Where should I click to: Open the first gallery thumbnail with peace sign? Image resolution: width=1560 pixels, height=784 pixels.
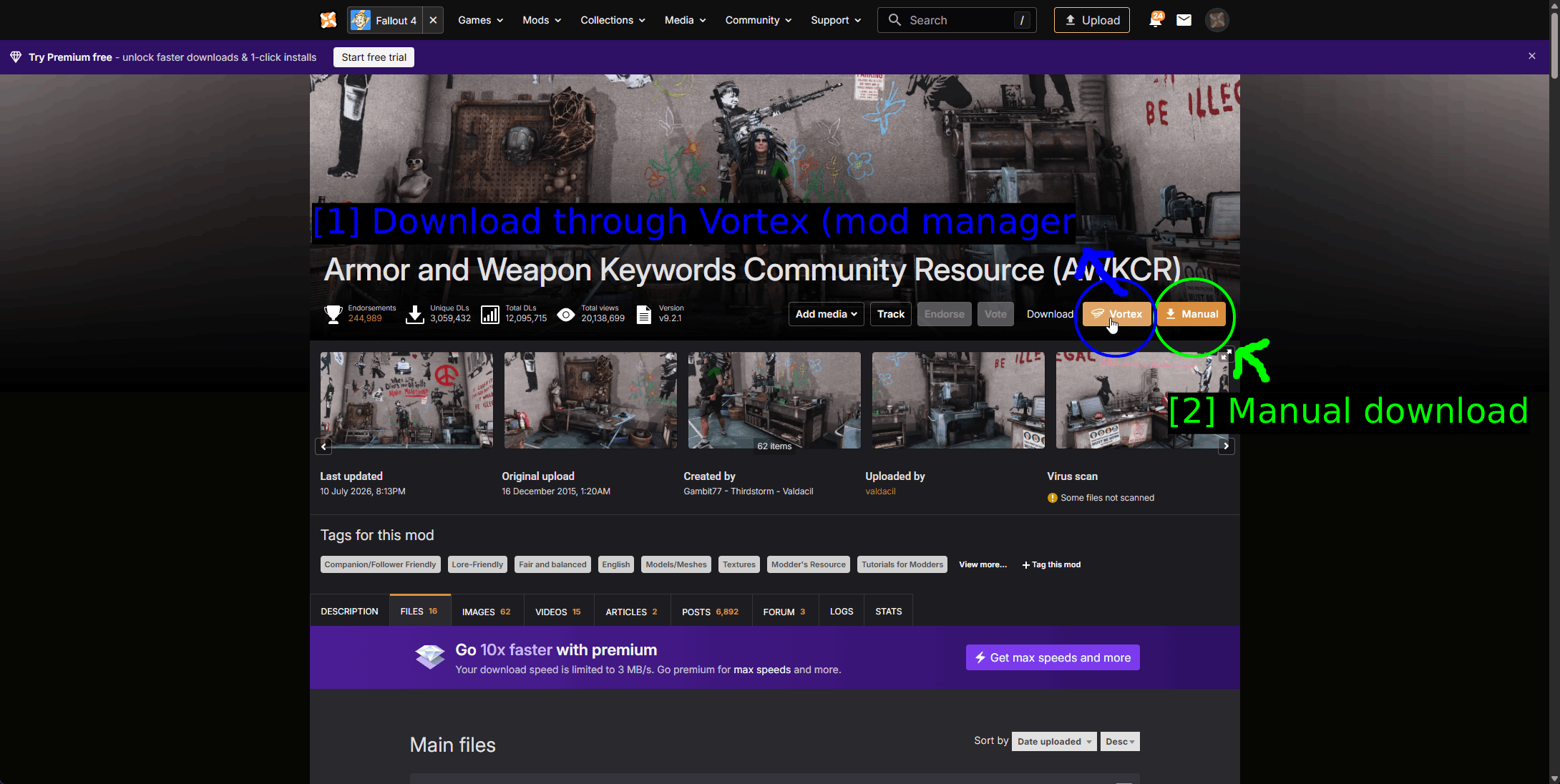[x=406, y=400]
